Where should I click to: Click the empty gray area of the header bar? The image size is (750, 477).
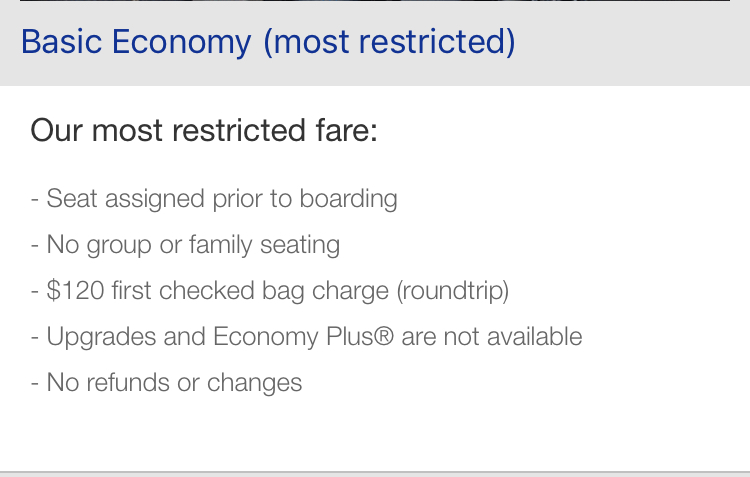click(x=631, y=43)
